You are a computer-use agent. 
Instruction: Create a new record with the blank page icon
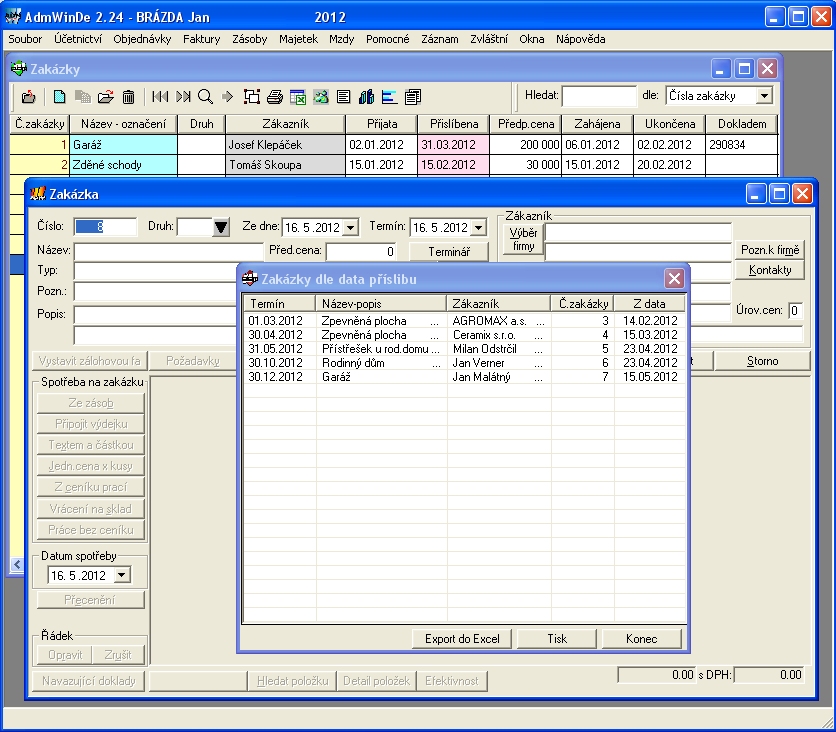coord(60,96)
